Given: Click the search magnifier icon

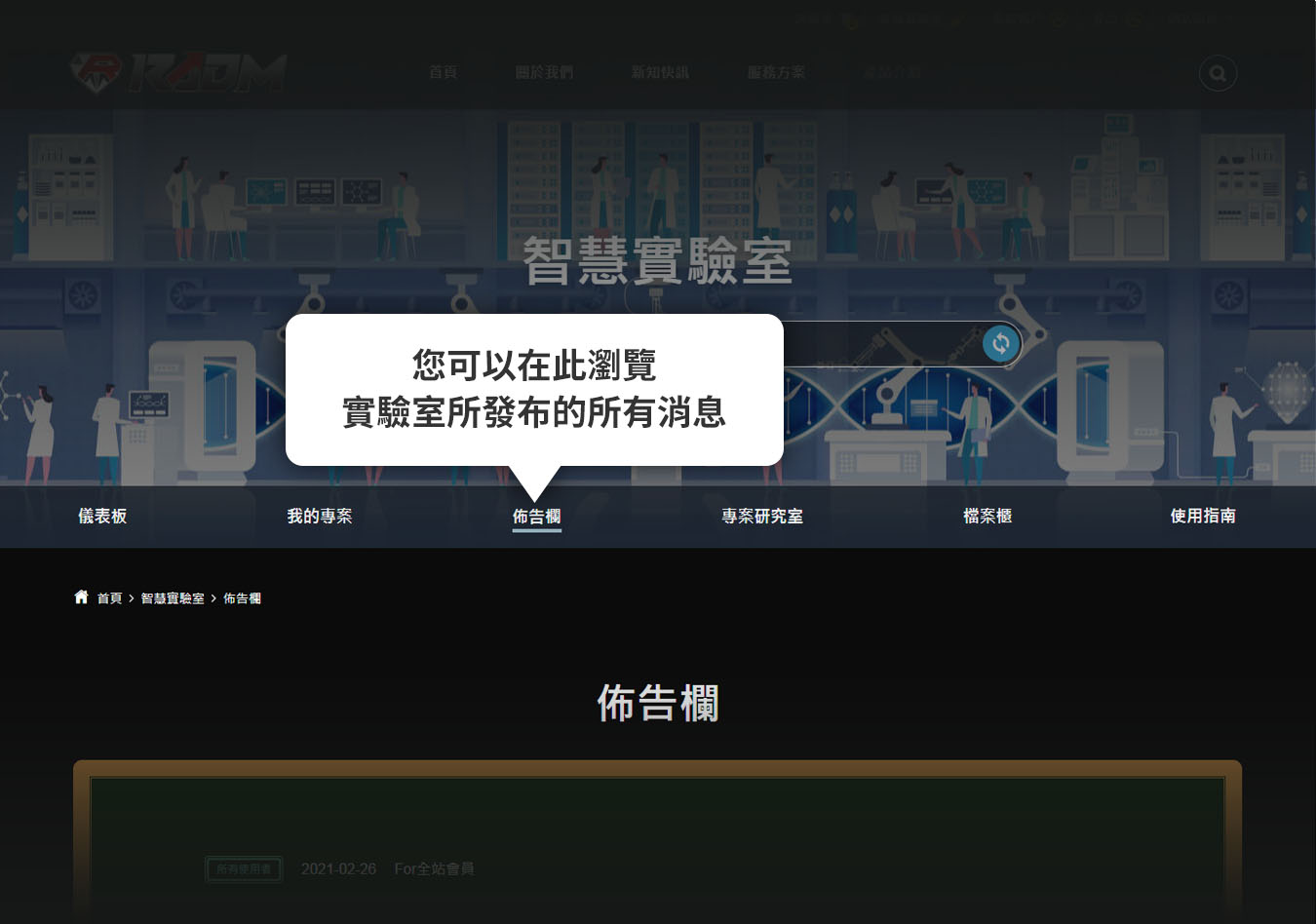Looking at the screenshot, I should [x=1217, y=73].
